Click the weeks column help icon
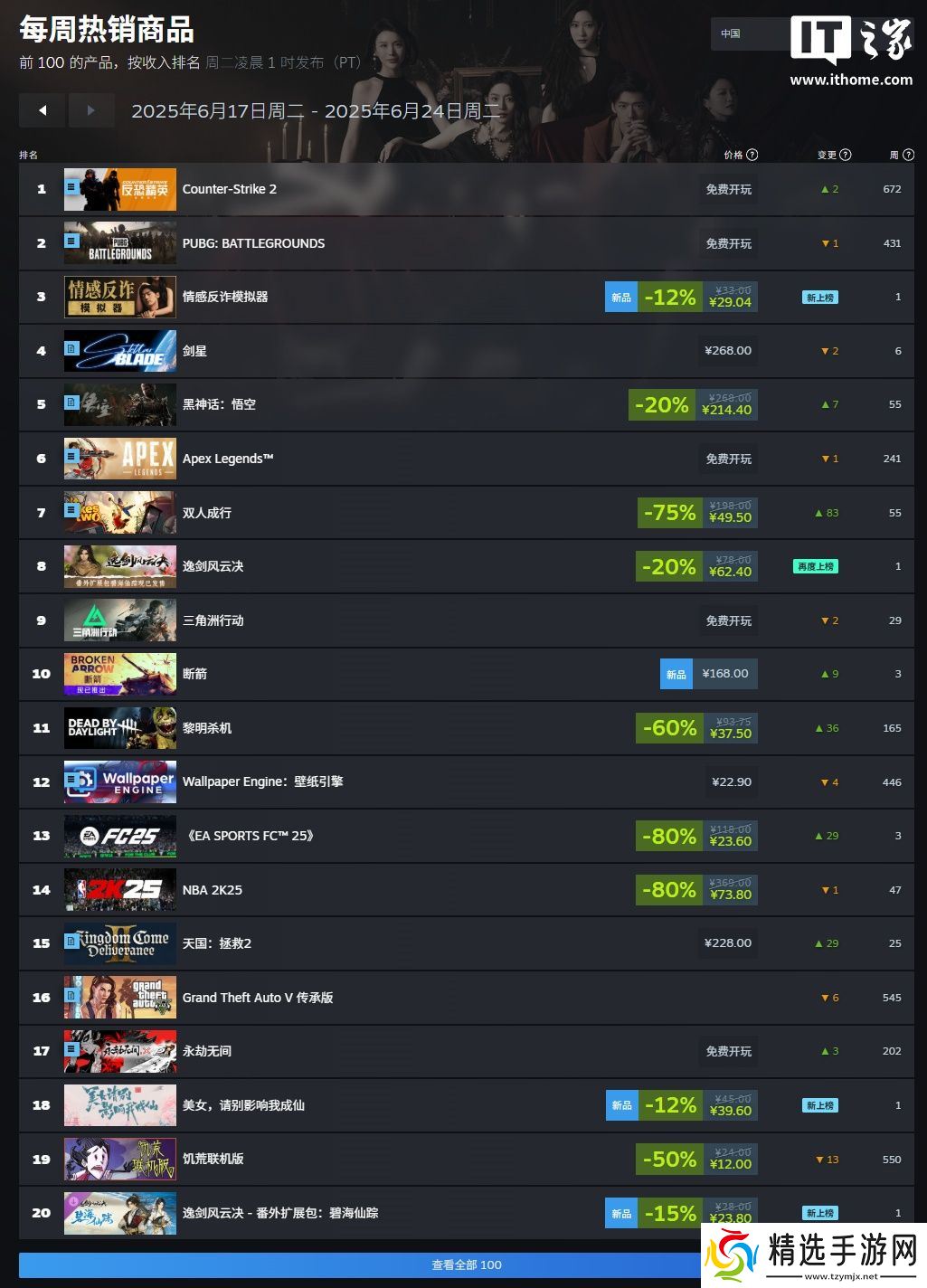The height and width of the screenshot is (1288, 927). [907, 155]
